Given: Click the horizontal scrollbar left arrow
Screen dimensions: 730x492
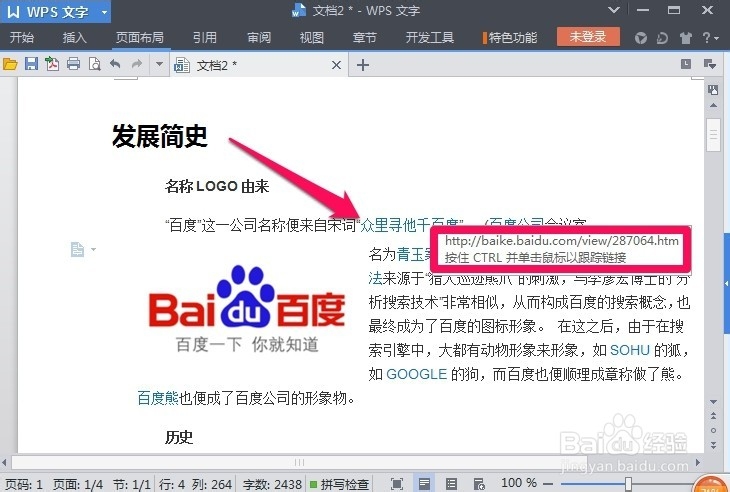Looking at the screenshot, I should pyautogui.click(x=4, y=462).
